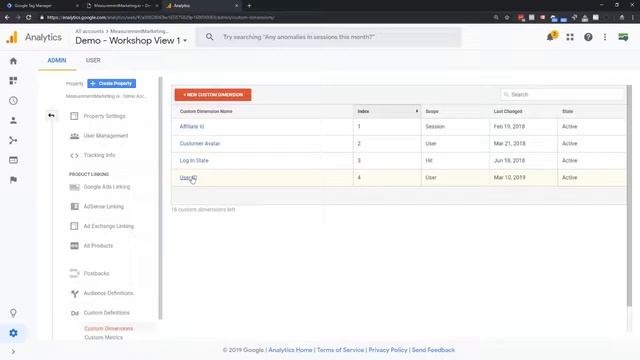Open the User ID dimension

(188, 178)
